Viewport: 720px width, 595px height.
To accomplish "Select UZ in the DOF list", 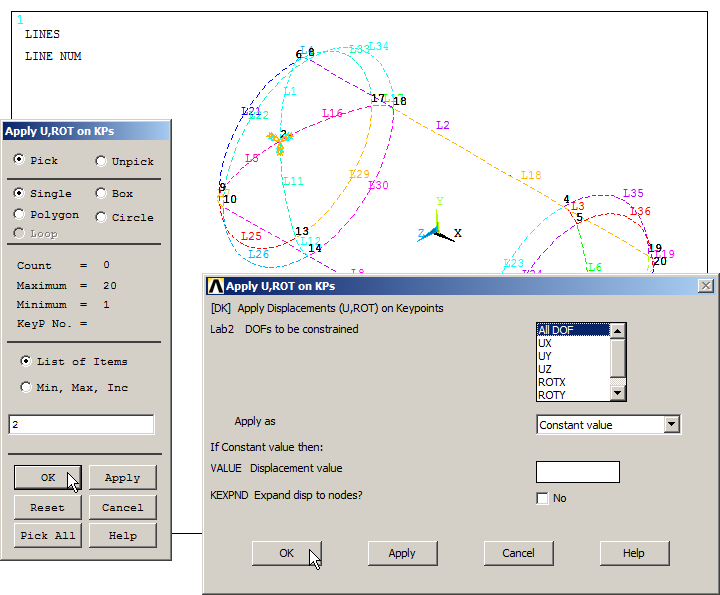I will point(574,369).
